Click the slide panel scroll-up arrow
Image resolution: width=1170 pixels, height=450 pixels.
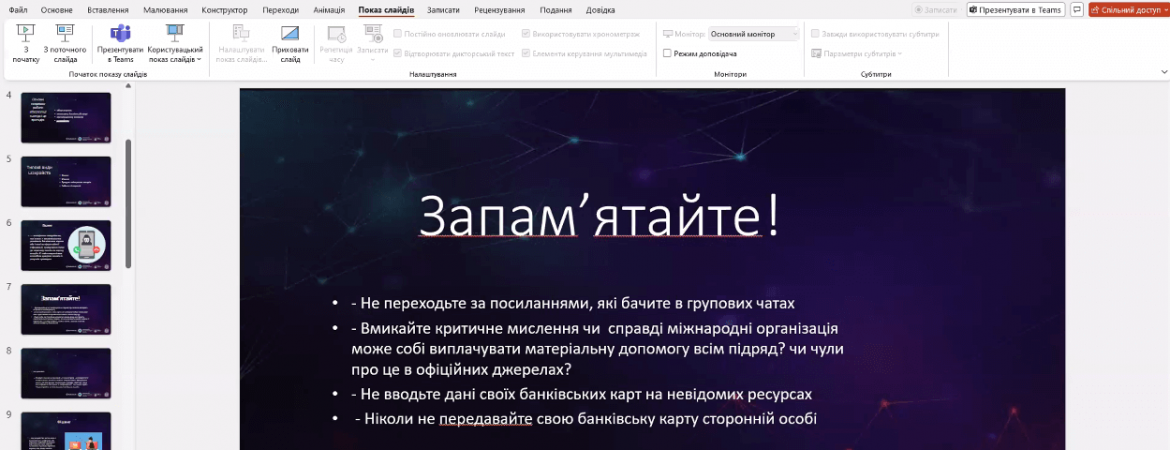(128, 86)
